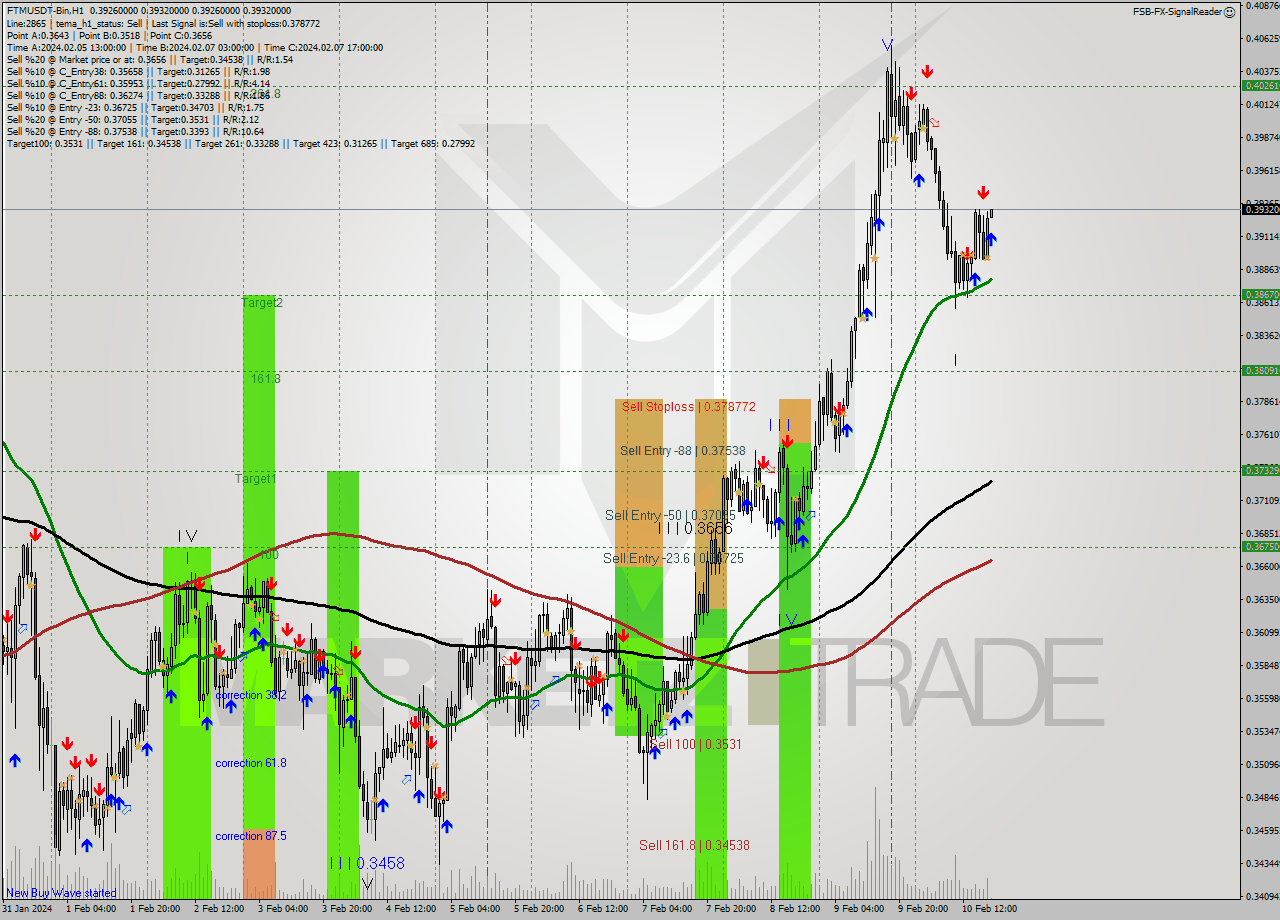Click the 0.40625 price scale value
Viewport: 1280px width, 920px height.
click(x=1261, y=38)
